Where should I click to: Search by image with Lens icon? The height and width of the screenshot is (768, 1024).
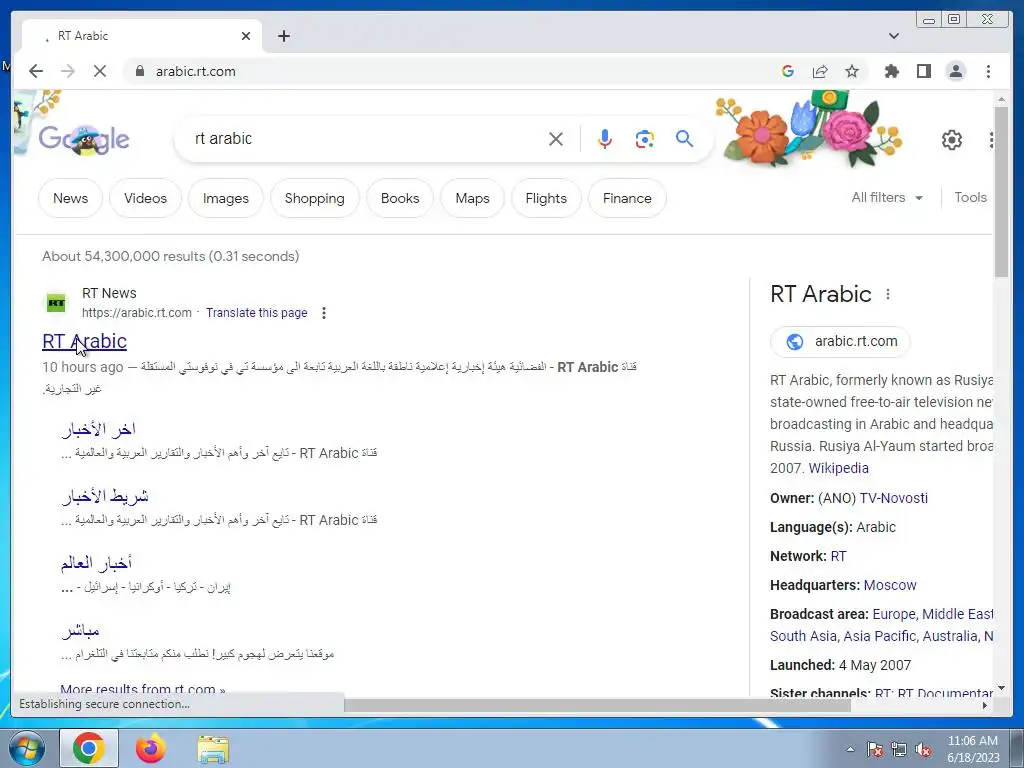tap(645, 138)
